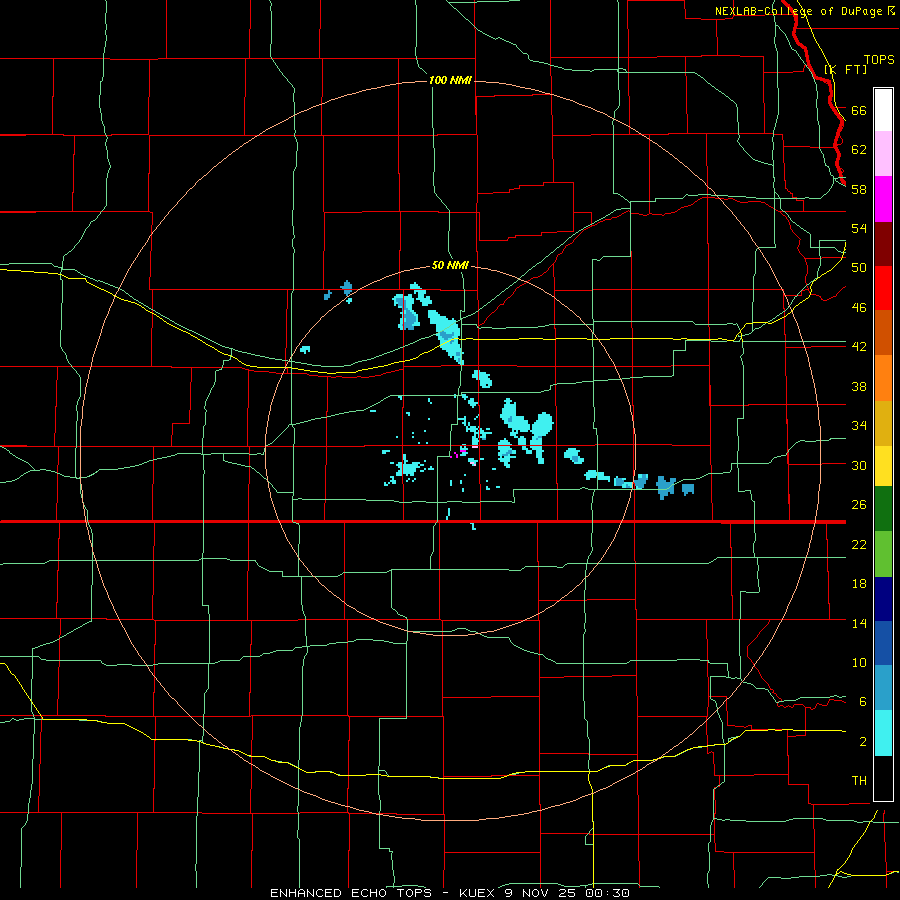Click the 66 legend value
The image size is (900, 900).
859,110
